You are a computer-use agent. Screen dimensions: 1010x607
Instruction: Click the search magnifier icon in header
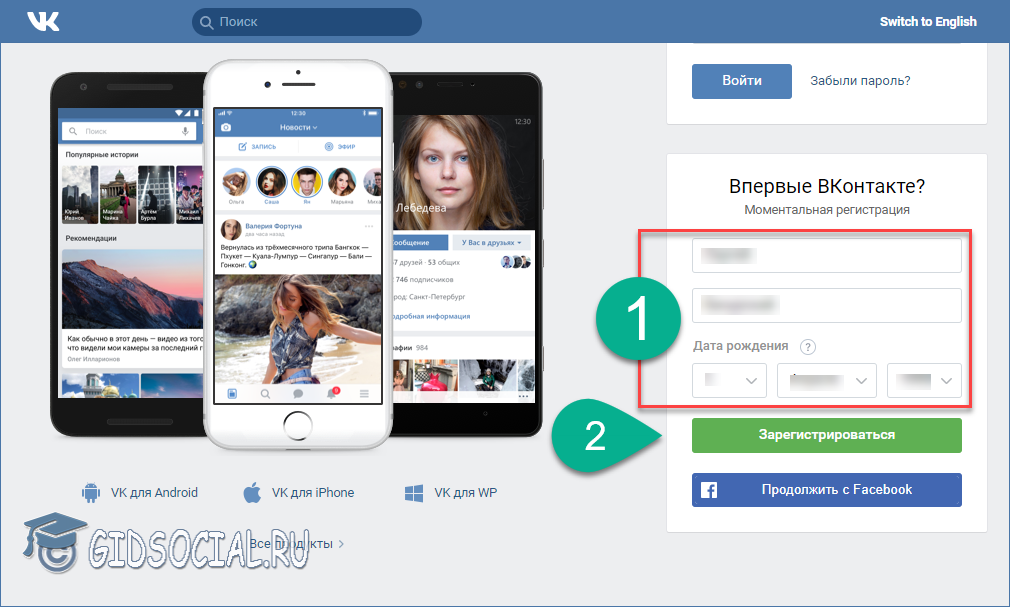206,23
